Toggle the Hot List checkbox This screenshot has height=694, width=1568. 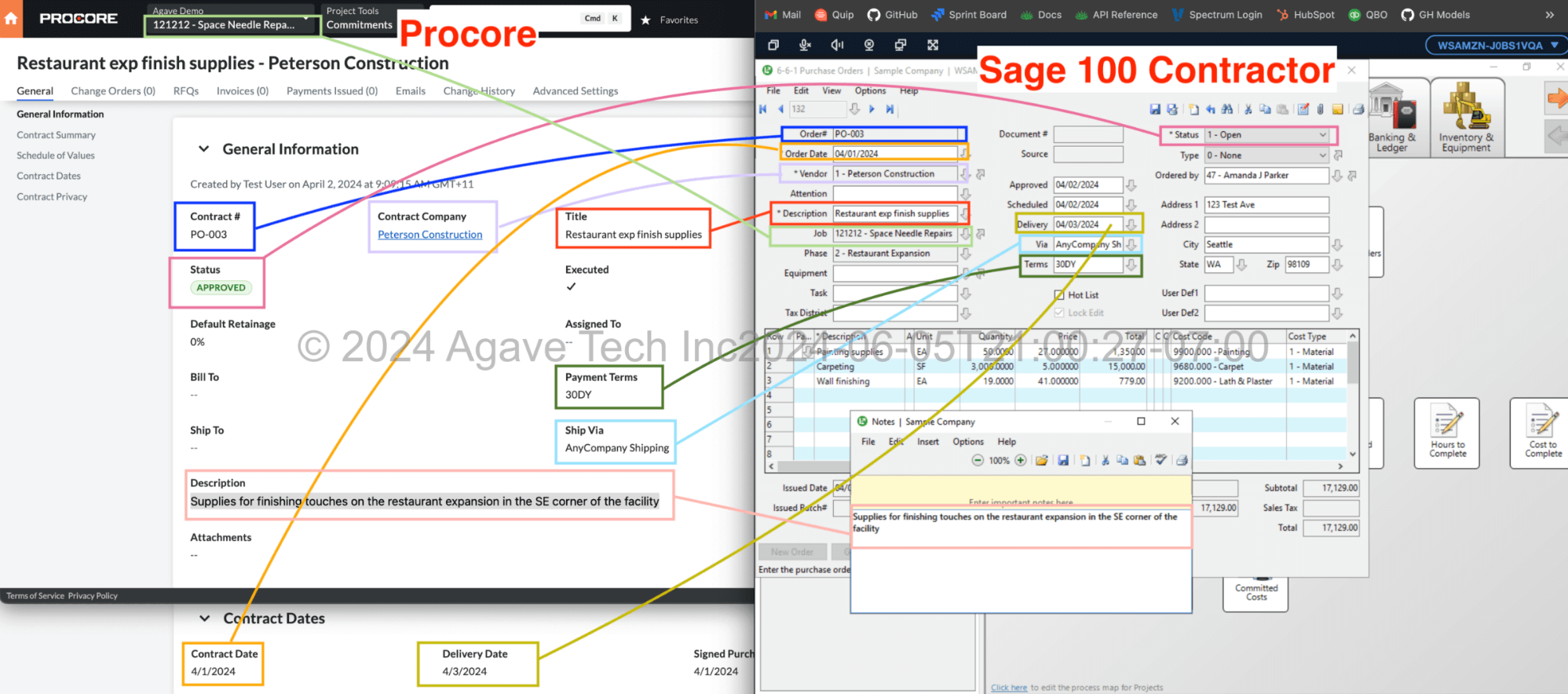point(1059,295)
